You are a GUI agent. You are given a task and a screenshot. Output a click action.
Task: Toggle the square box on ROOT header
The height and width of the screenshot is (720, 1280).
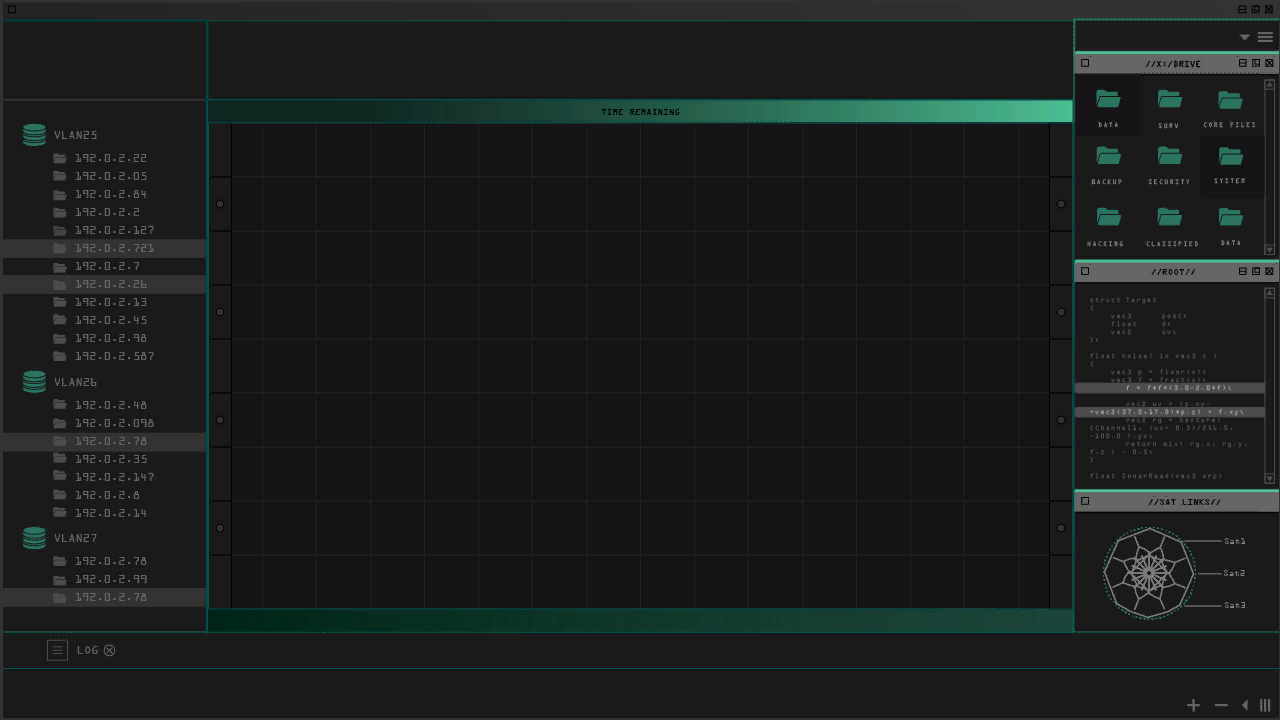pos(1085,271)
